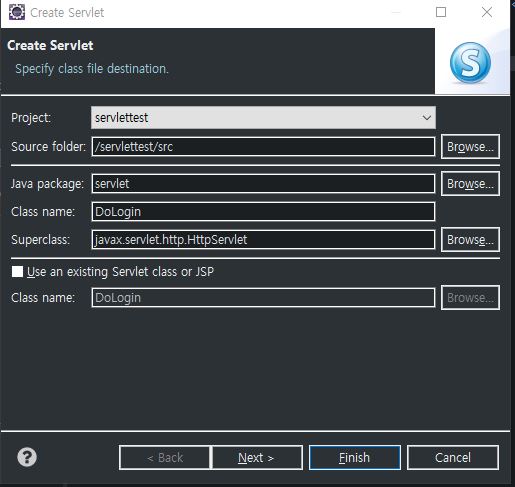Click the Superclass field javax.servlet.http.HttpServlet
Viewport: 515px width, 487px height.
[x=263, y=239]
